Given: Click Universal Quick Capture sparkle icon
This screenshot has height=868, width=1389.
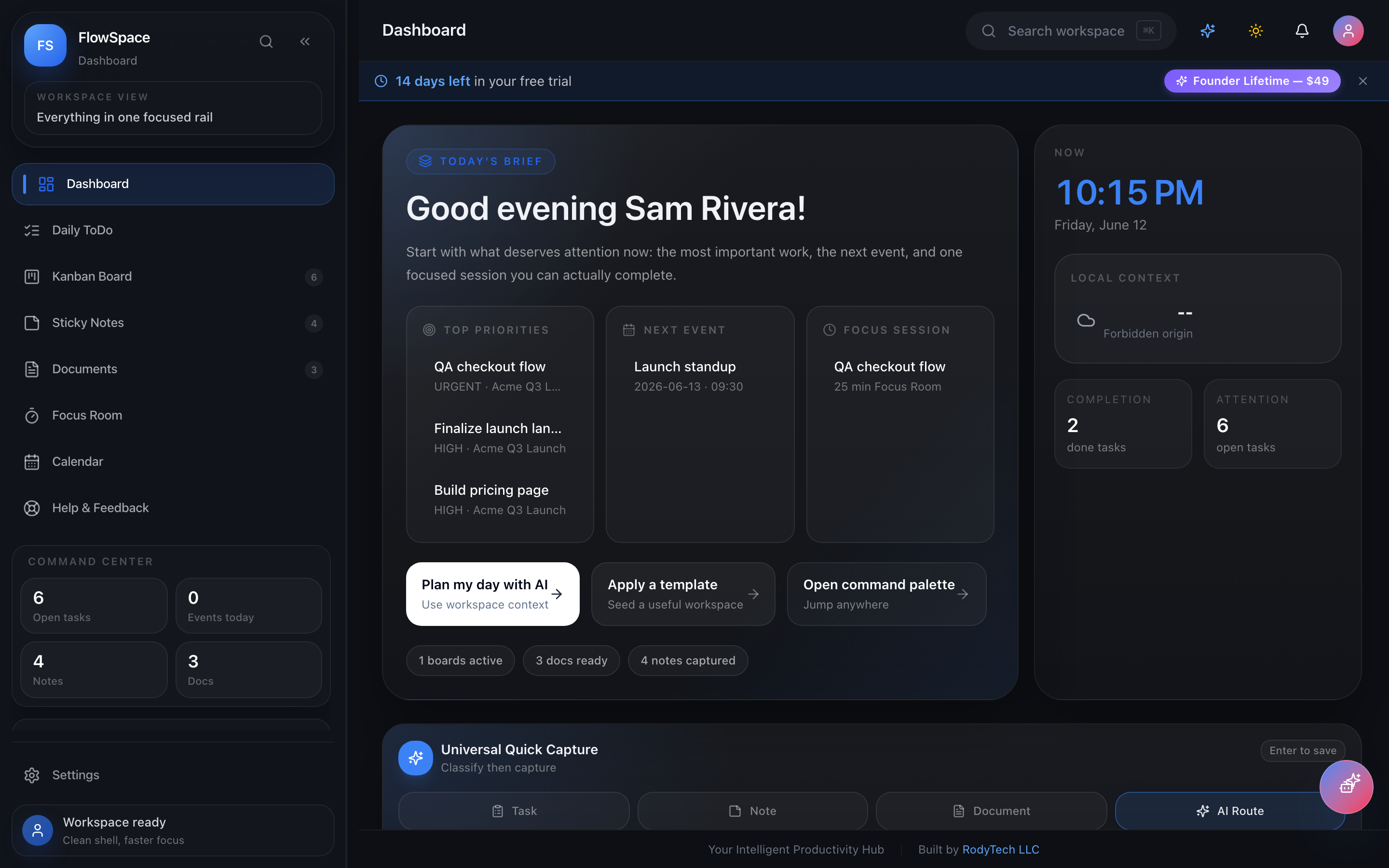Looking at the screenshot, I should click(x=416, y=758).
